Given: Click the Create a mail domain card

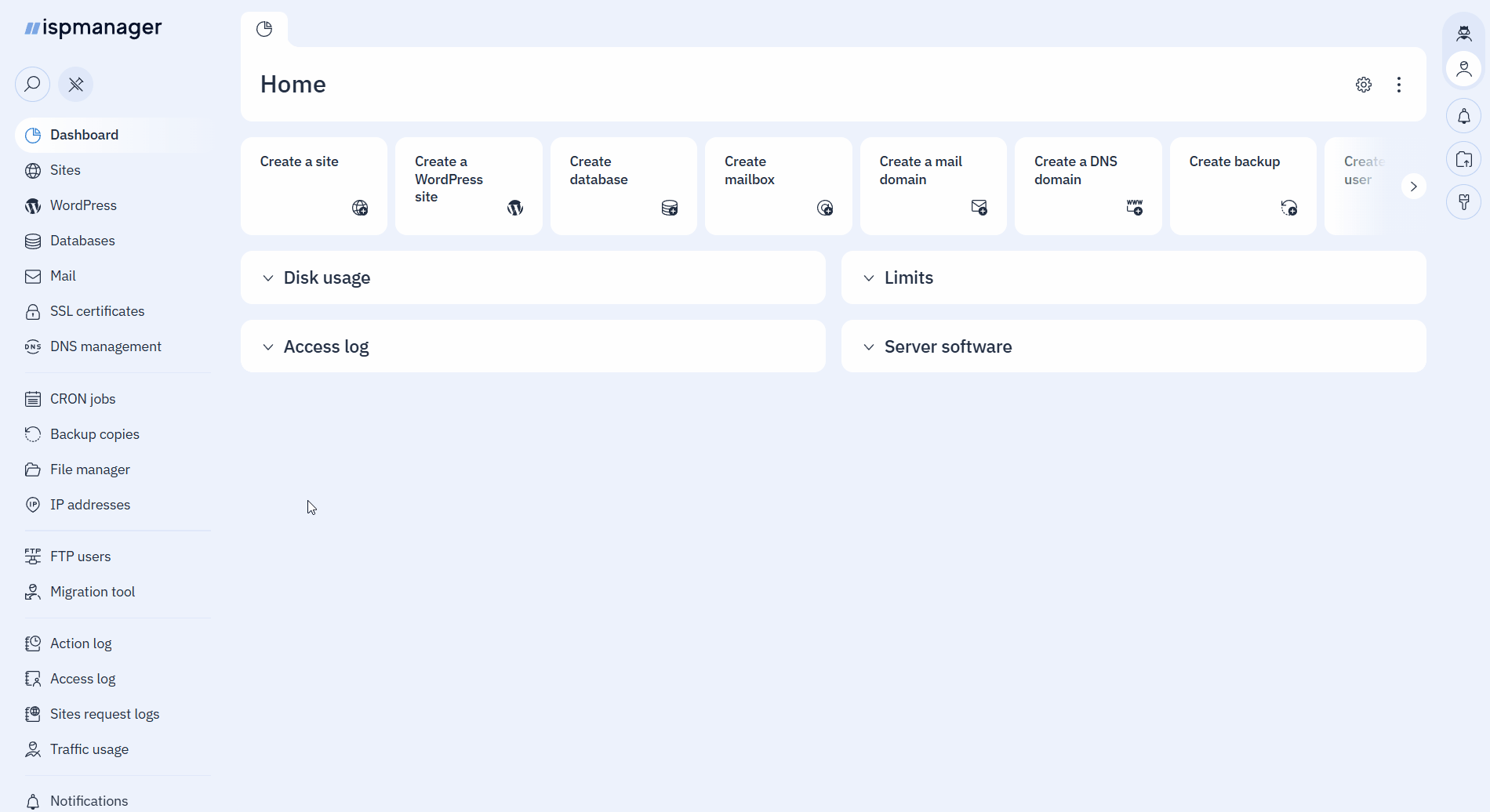Looking at the screenshot, I should point(932,186).
